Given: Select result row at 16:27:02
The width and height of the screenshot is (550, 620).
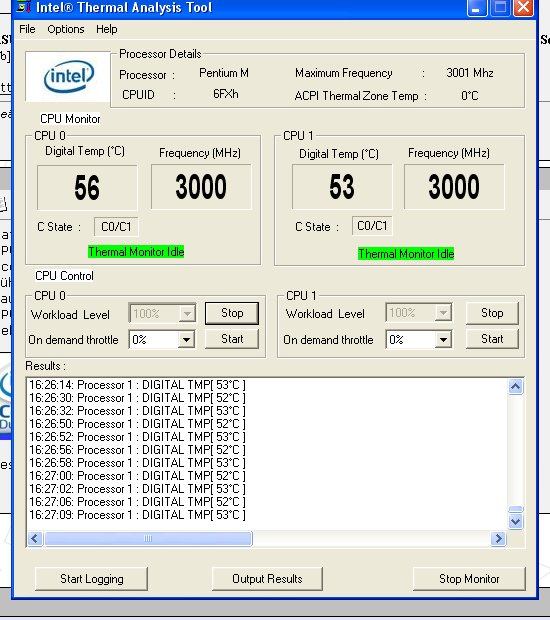Looking at the screenshot, I should pos(137,489).
